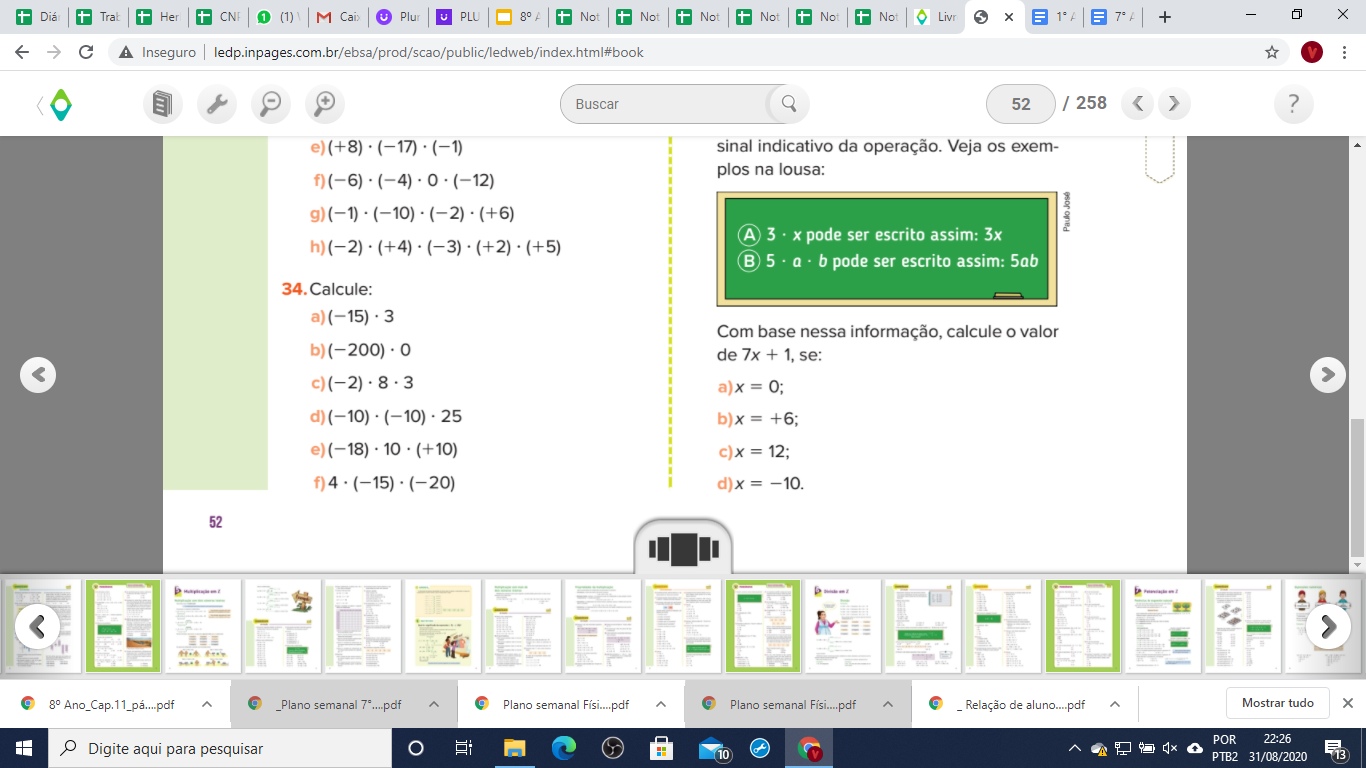
Task: Close the current active tab
Action: 1008,17
